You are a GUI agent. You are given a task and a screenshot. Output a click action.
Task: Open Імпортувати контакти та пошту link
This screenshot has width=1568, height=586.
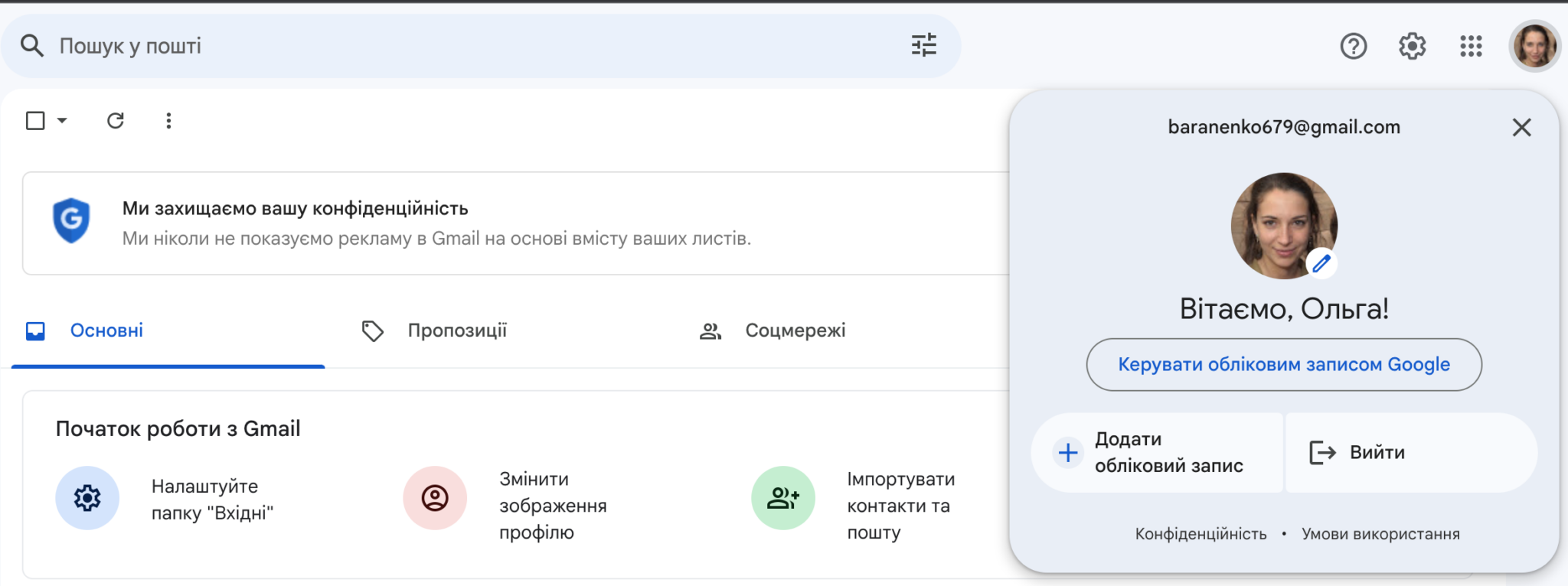click(x=900, y=506)
